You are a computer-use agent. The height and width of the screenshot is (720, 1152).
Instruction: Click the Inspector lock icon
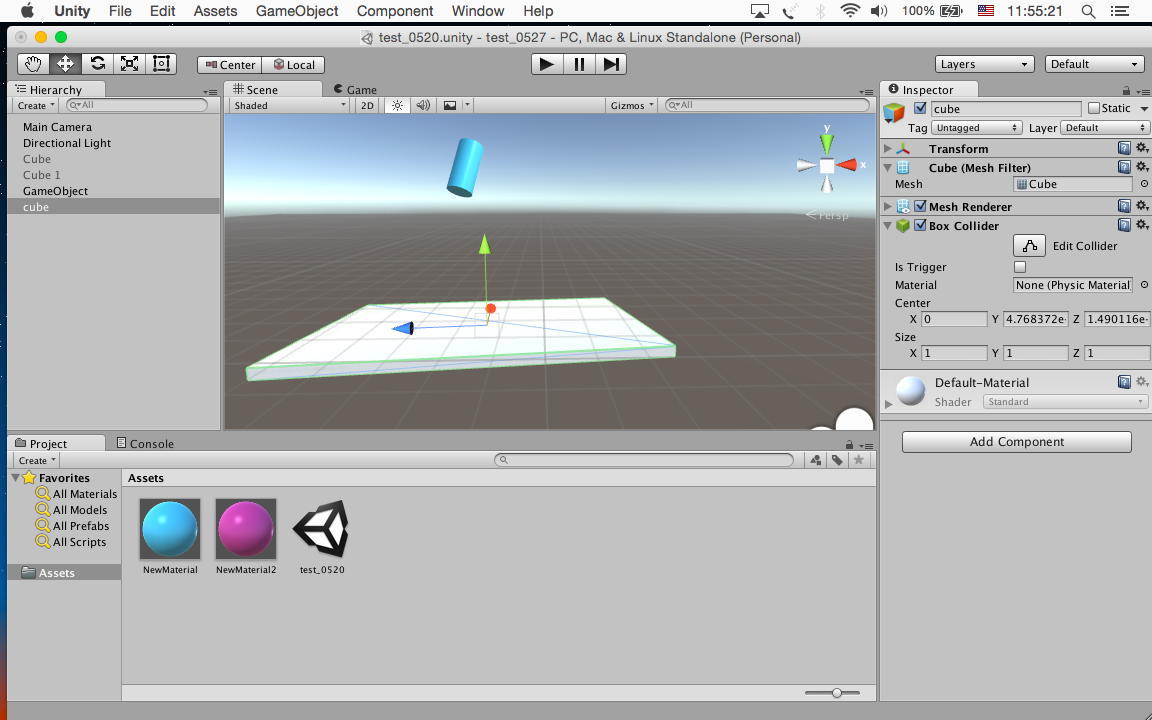point(1126,90)
